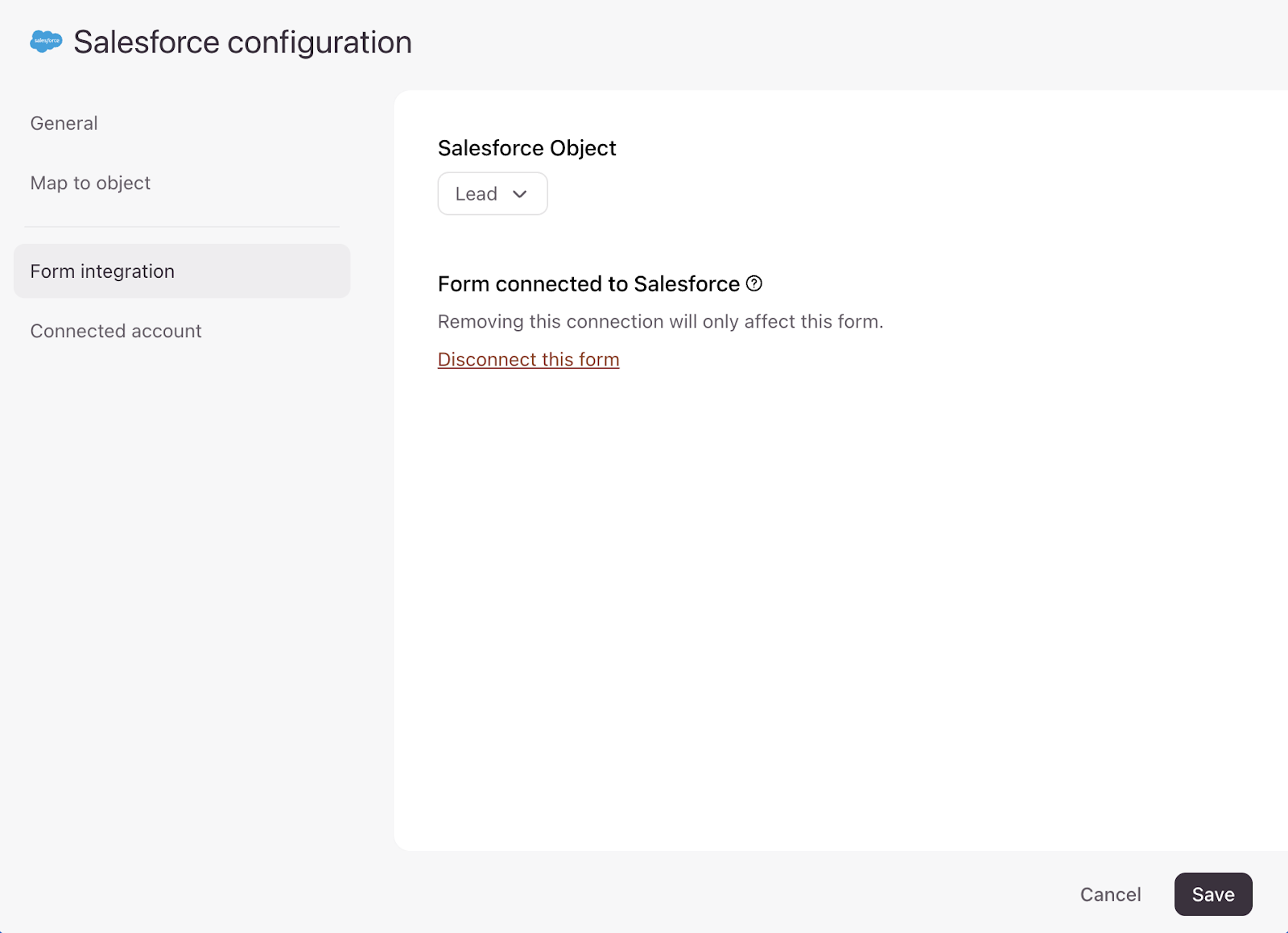Viewport: 1288px width, 933px height.
Task: Click the Salesforce configuration page title
Action: coord(242,42)
